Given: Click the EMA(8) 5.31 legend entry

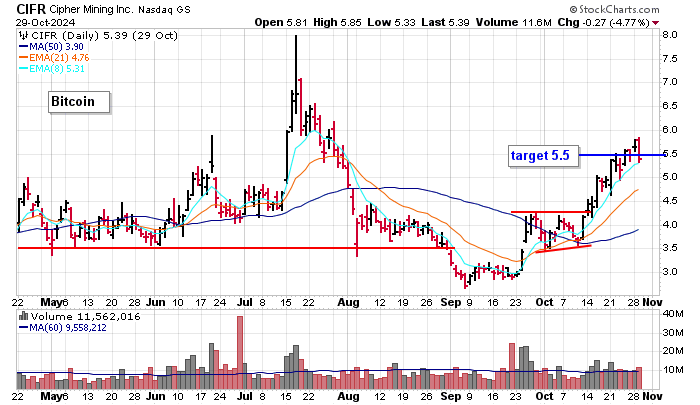Looking at the screenshot, I should tap(57, 69).
